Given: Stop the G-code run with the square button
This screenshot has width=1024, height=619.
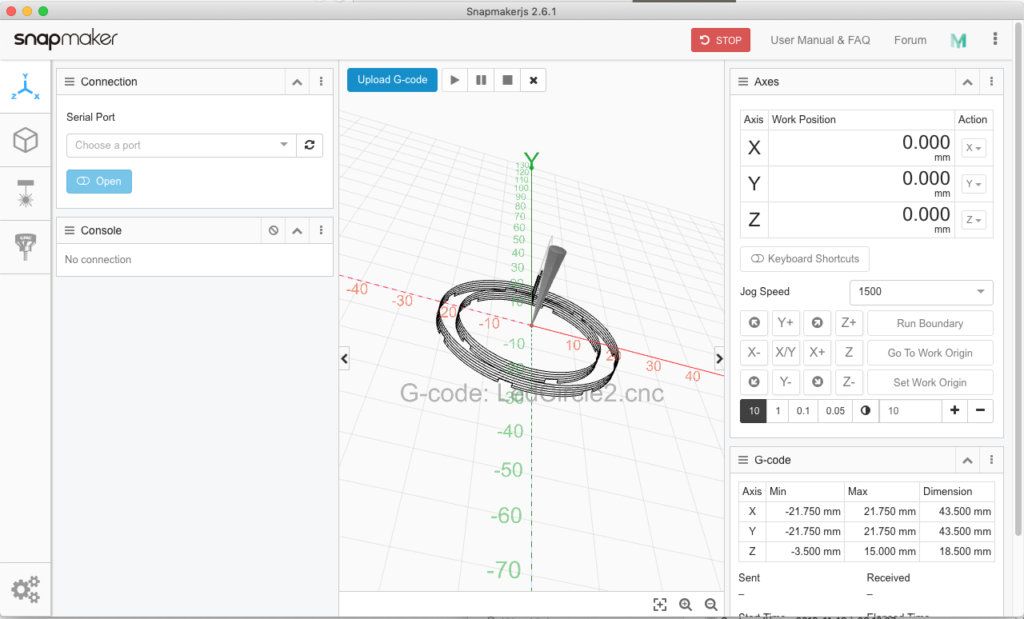Looking at the screenshot, I should click(507, 80).
